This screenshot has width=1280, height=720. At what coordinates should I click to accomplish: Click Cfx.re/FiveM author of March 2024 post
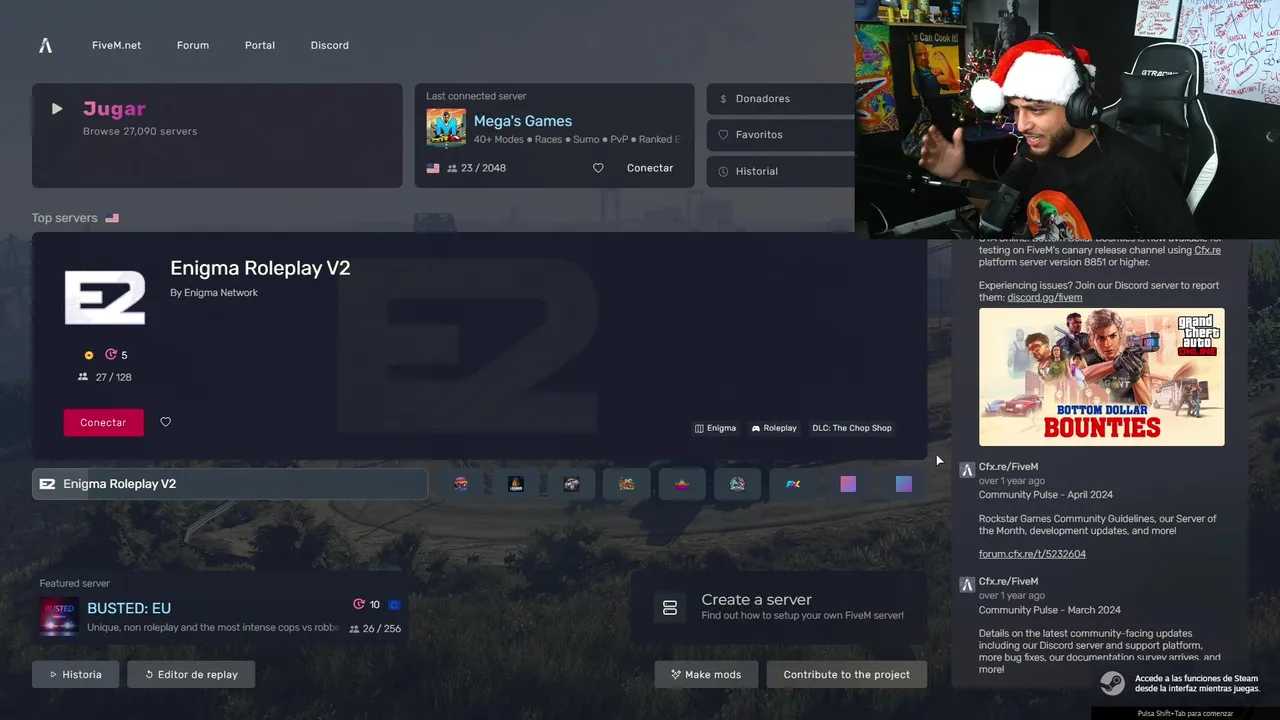click(1008, 582)
